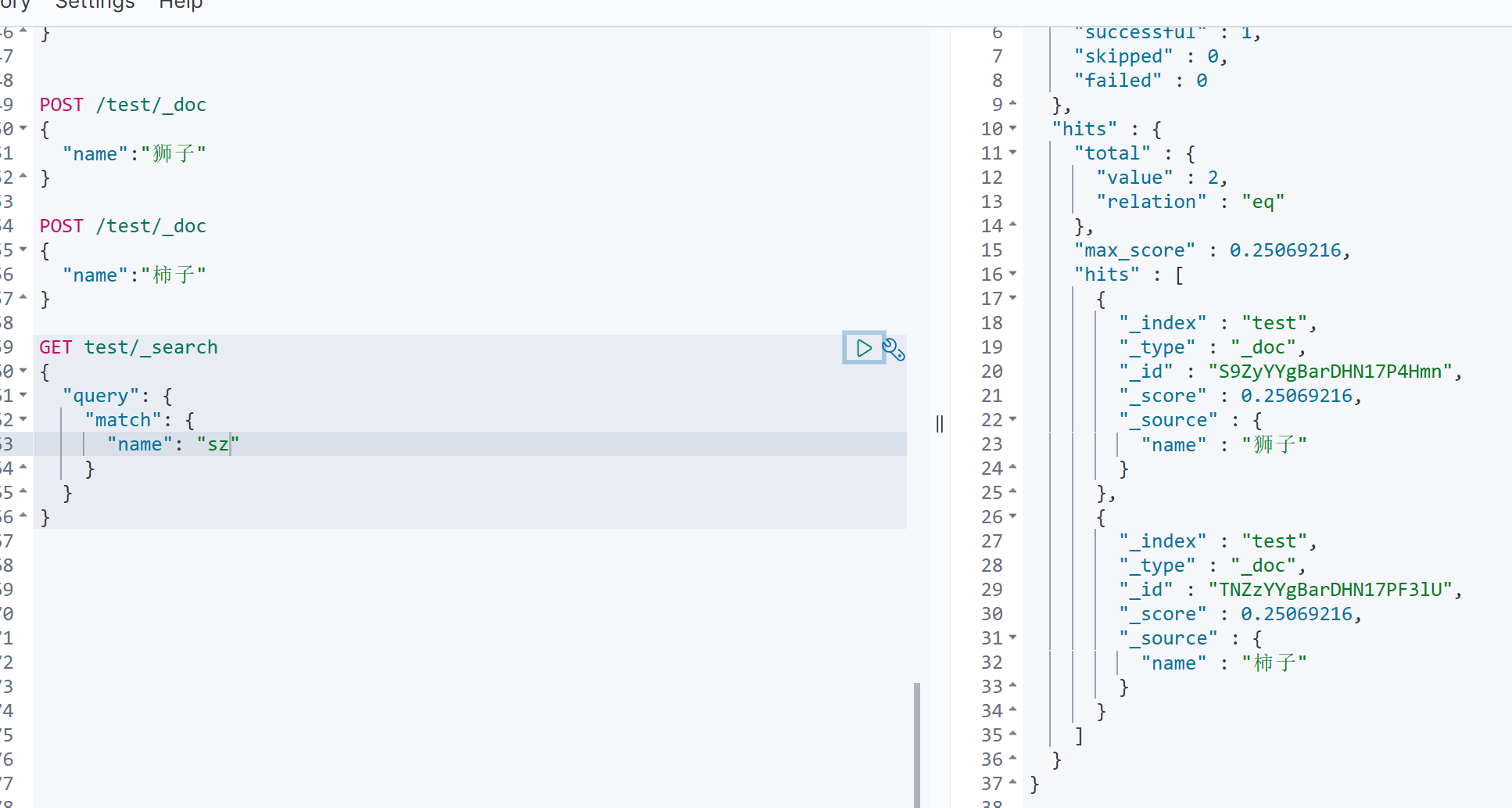The height and width of the screenshot is (808, 1512).
Task: Click the "_type" : "_doc" at response line 28
Action: coord(1213,566)
